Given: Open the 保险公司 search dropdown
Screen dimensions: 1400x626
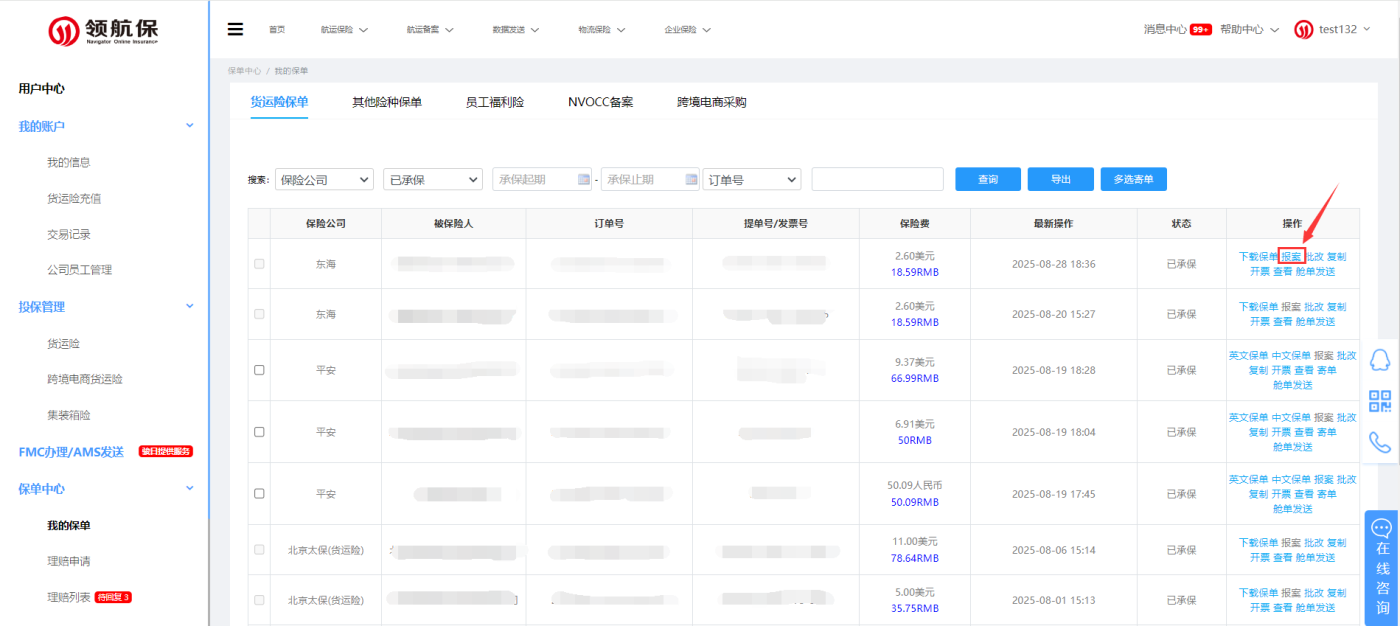Looking at the screenshot, I should [x=324, y=179].
